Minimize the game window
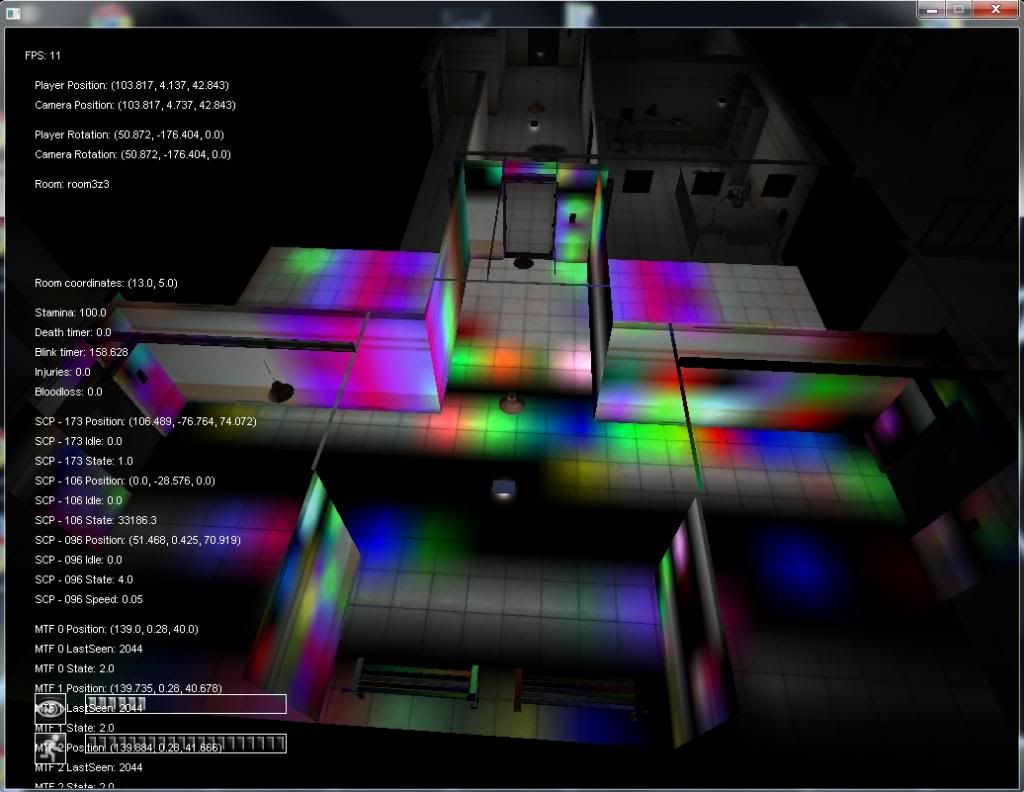 (932, 10)
